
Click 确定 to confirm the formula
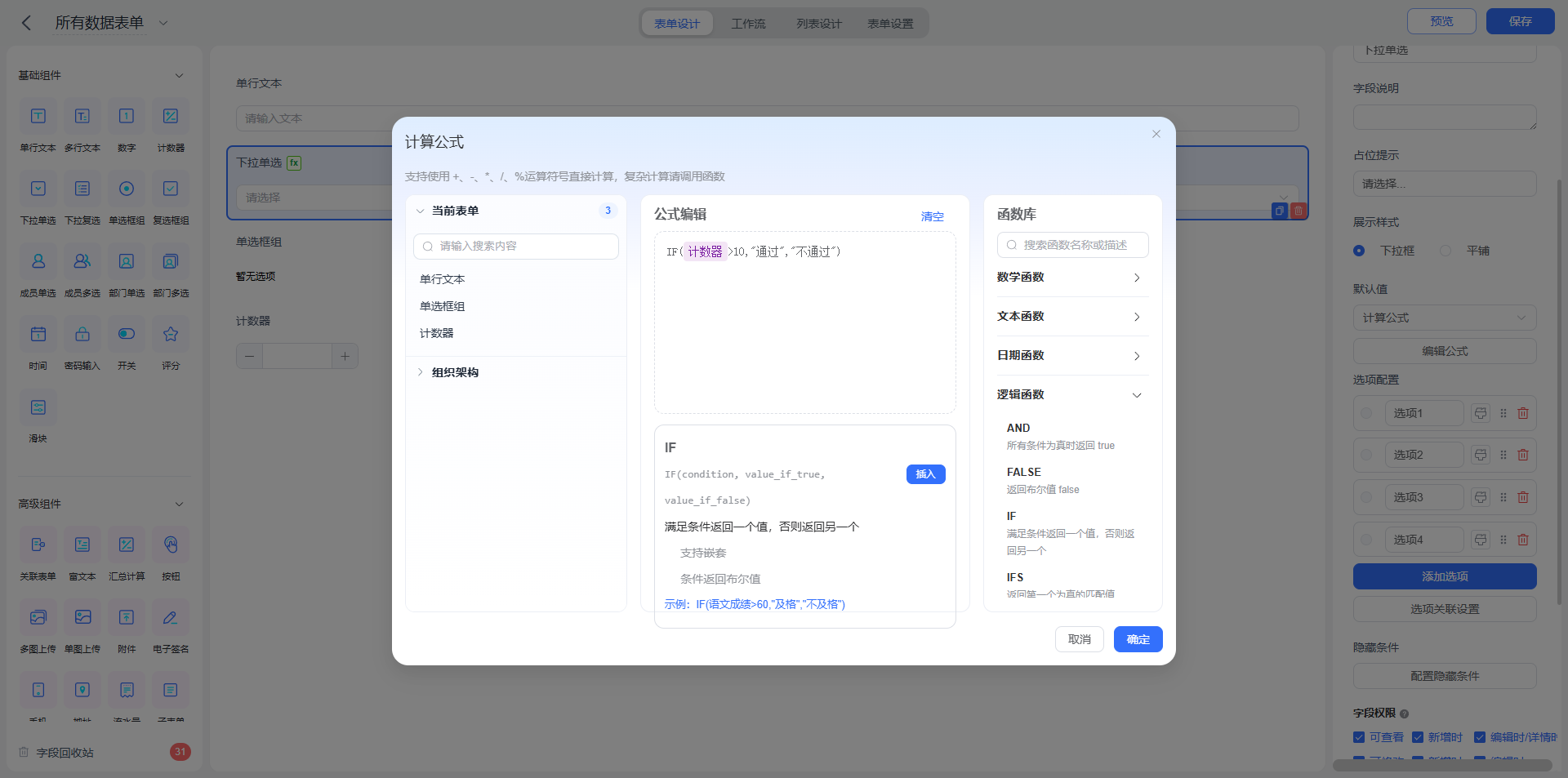tap(1138, 639)
